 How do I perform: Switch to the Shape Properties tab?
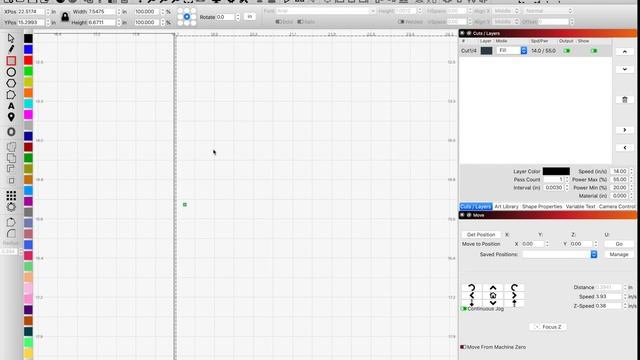tap(542, 207)
